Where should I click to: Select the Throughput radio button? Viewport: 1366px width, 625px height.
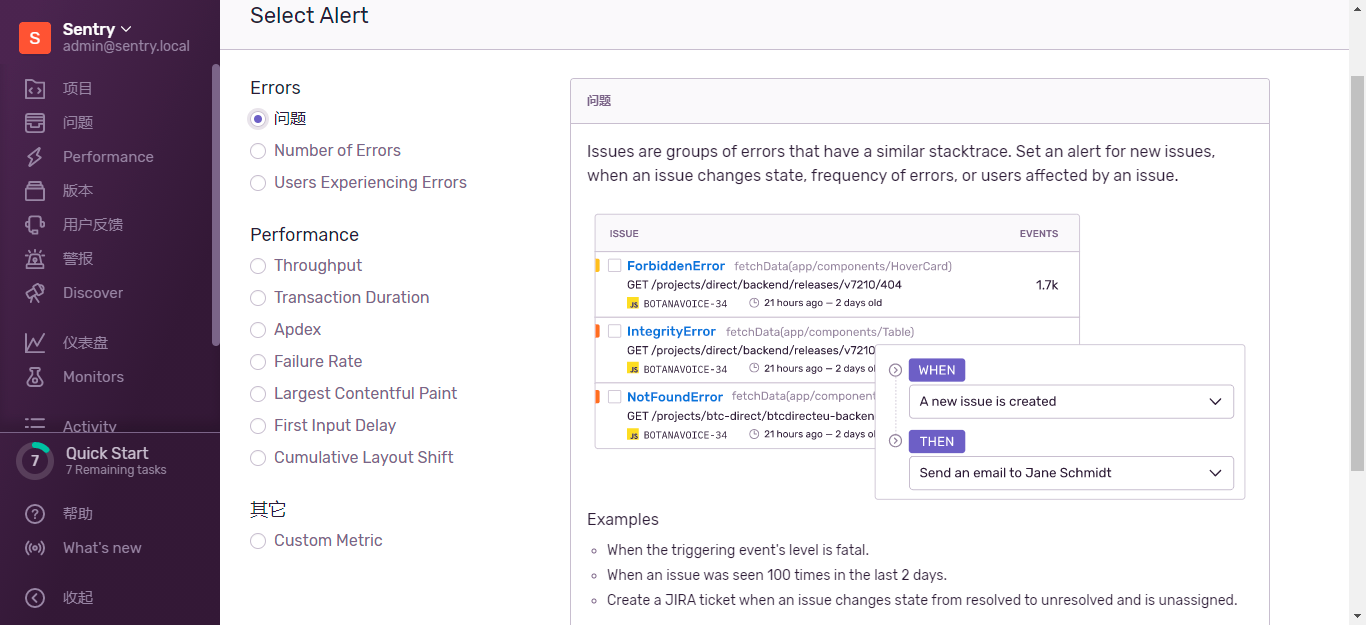(258, 266)
